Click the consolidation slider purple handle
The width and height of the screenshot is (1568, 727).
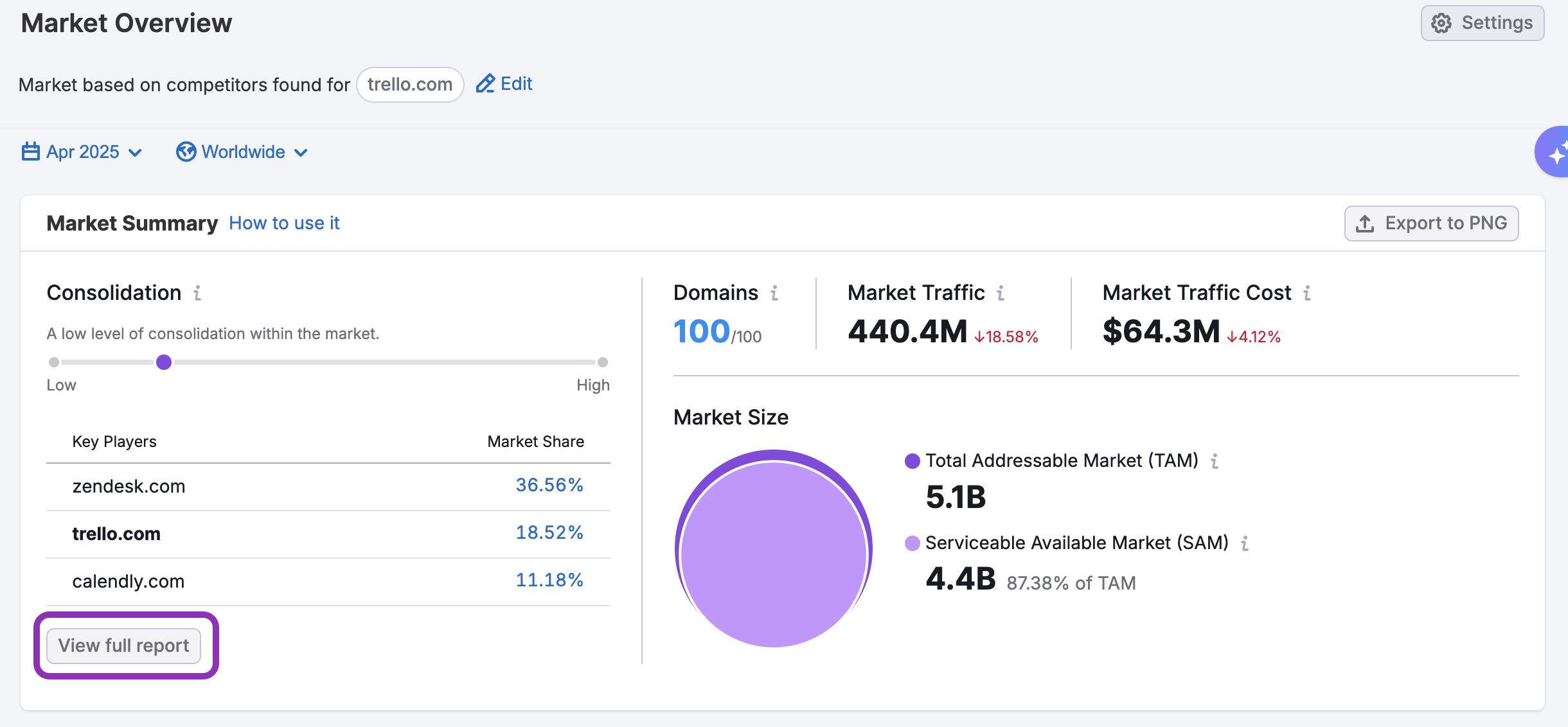coord(164,362)
